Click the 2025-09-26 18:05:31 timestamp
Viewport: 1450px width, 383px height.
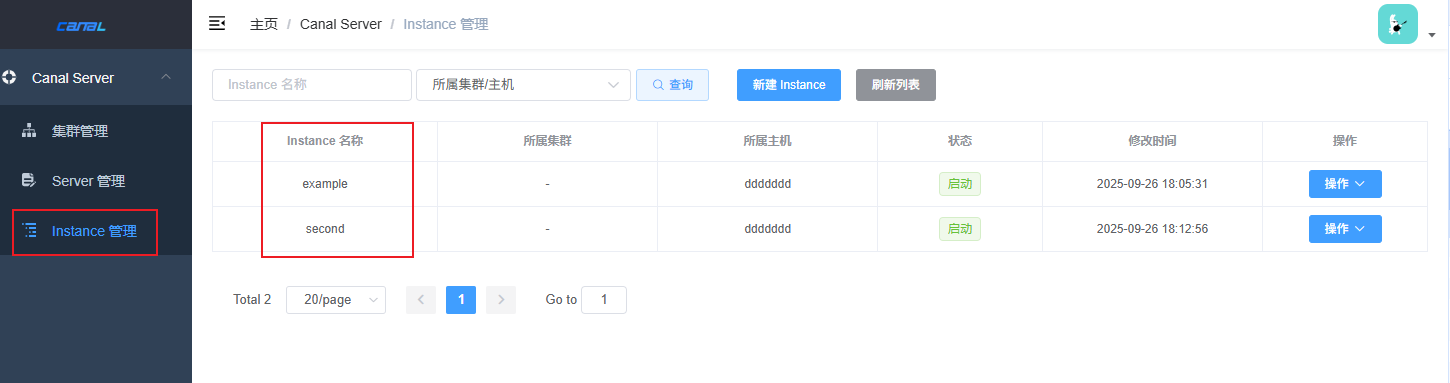[x=1153, y=184]
